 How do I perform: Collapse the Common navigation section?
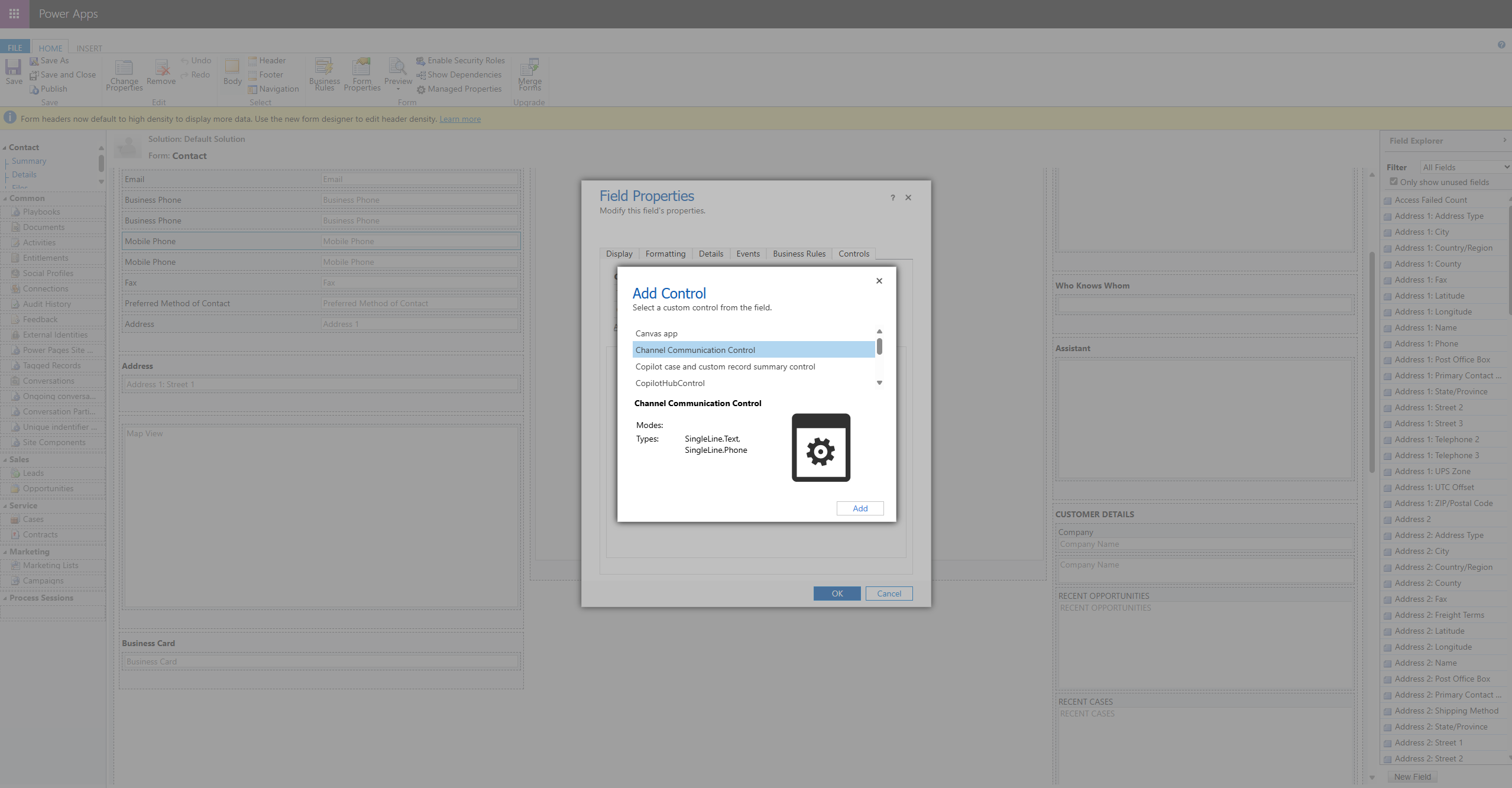click(5, 199)
